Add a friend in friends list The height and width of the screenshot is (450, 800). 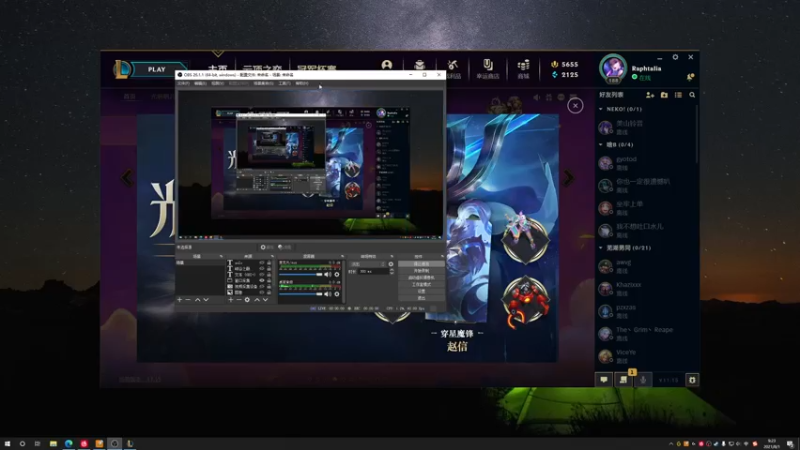coord(650,95)
